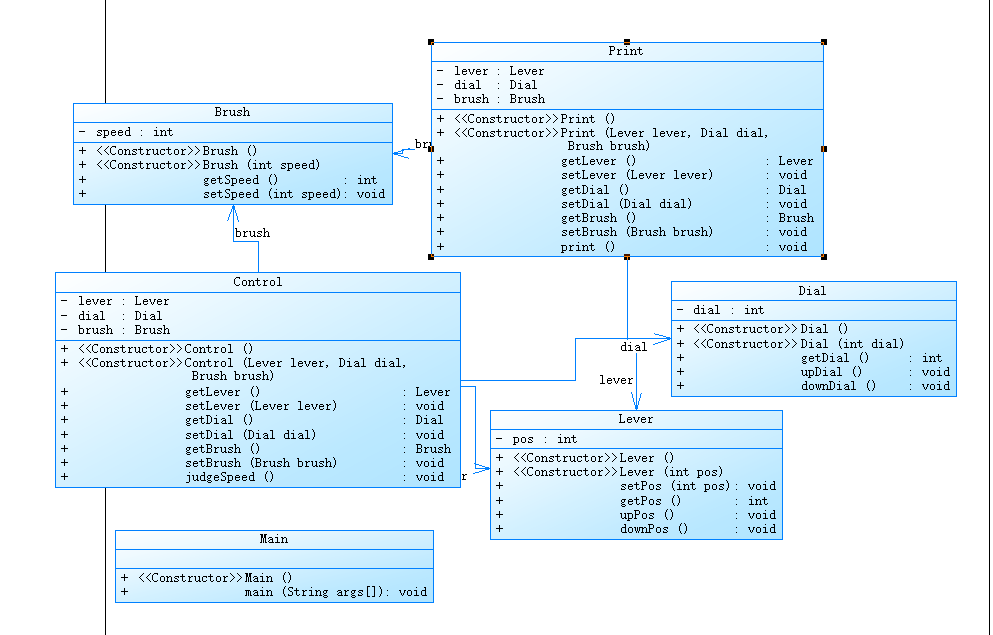This screenshot has width=993, height=635.
Task: Click getPos () method in Lever
Action: point(650,501)
